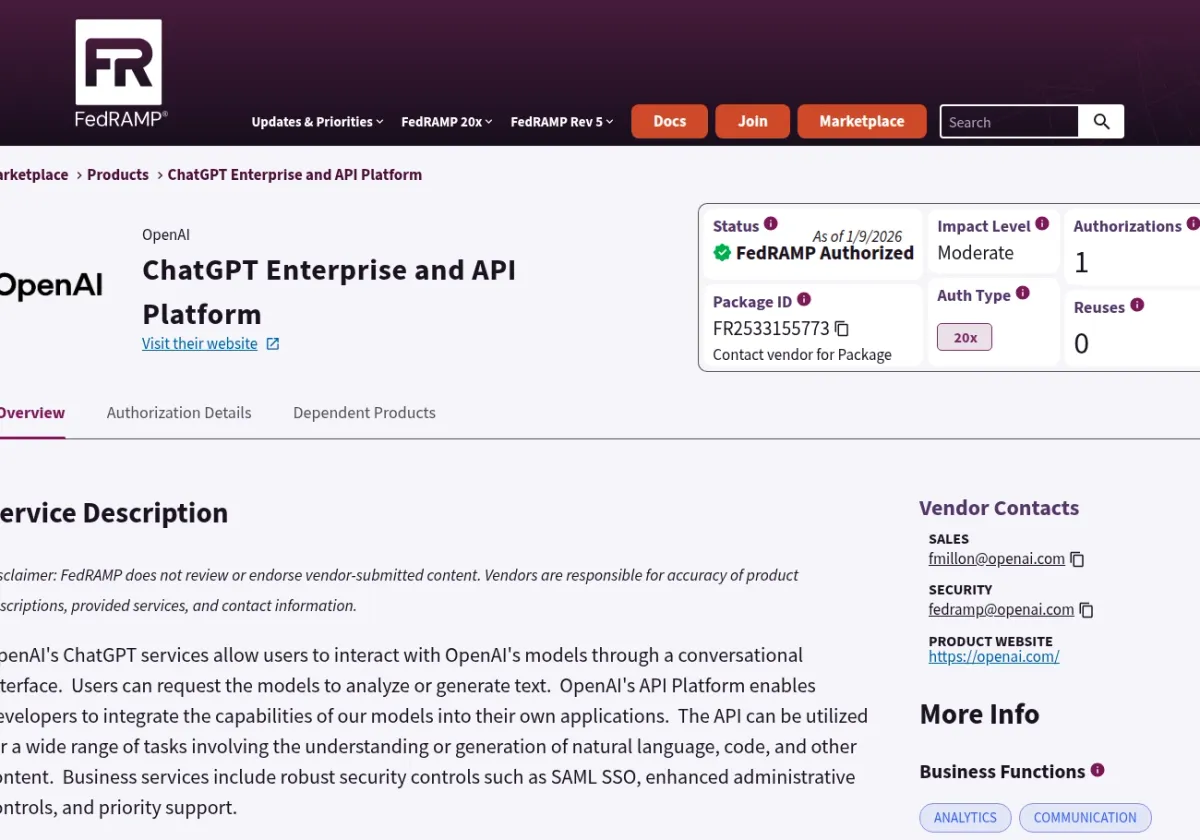The width and height of the screenshot is (1200, 840).
Task: Click the Status info icon
Action: [x=771, y=224]
